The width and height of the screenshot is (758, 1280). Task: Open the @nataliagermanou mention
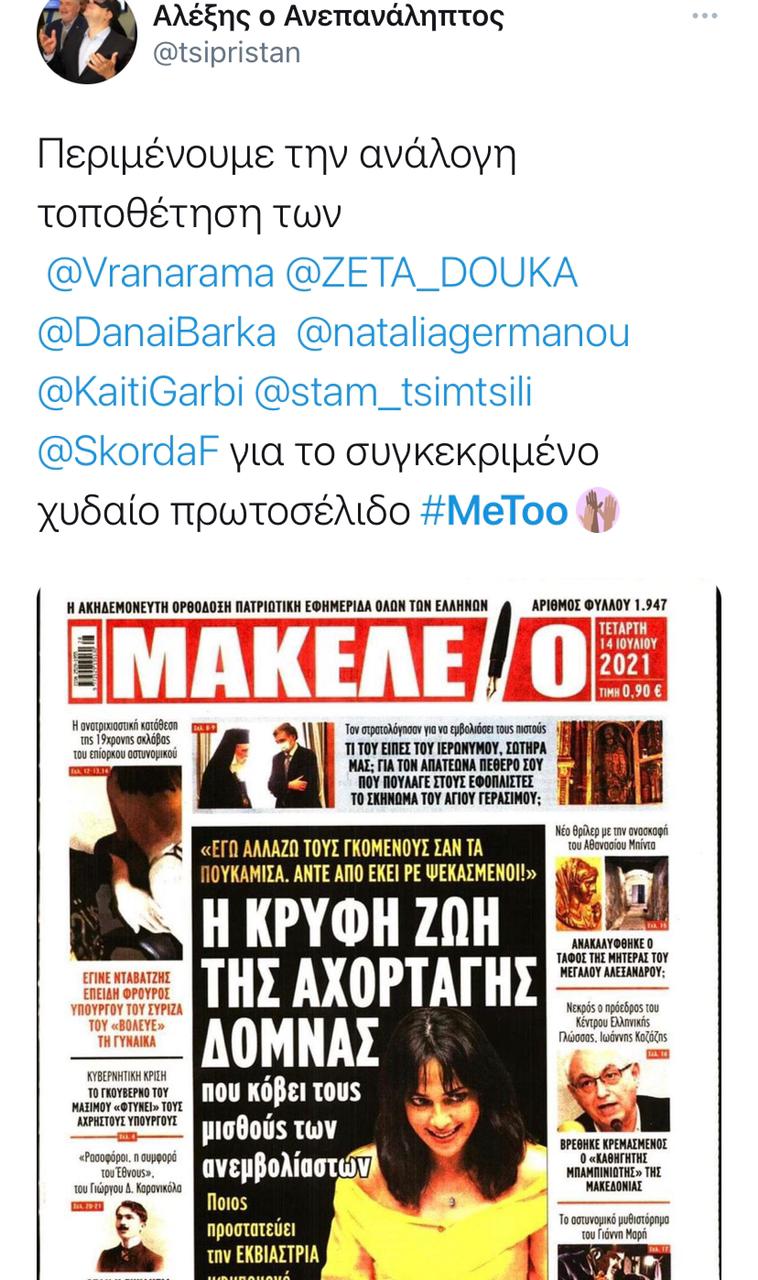coord(463,333)
